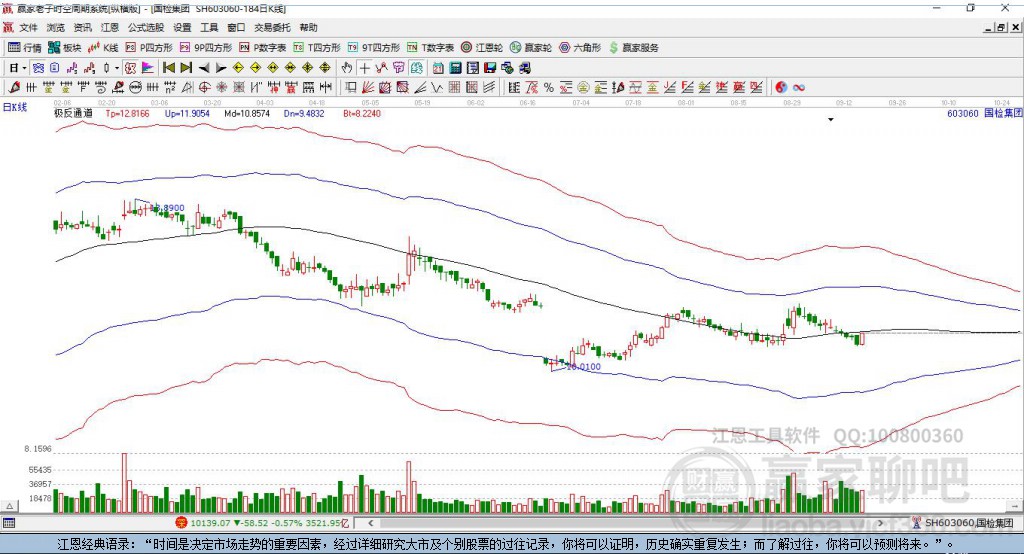The width and height of the screenshot is (1024, 554).
Task: Open the 江恩 menu
Action: (110, 27)
